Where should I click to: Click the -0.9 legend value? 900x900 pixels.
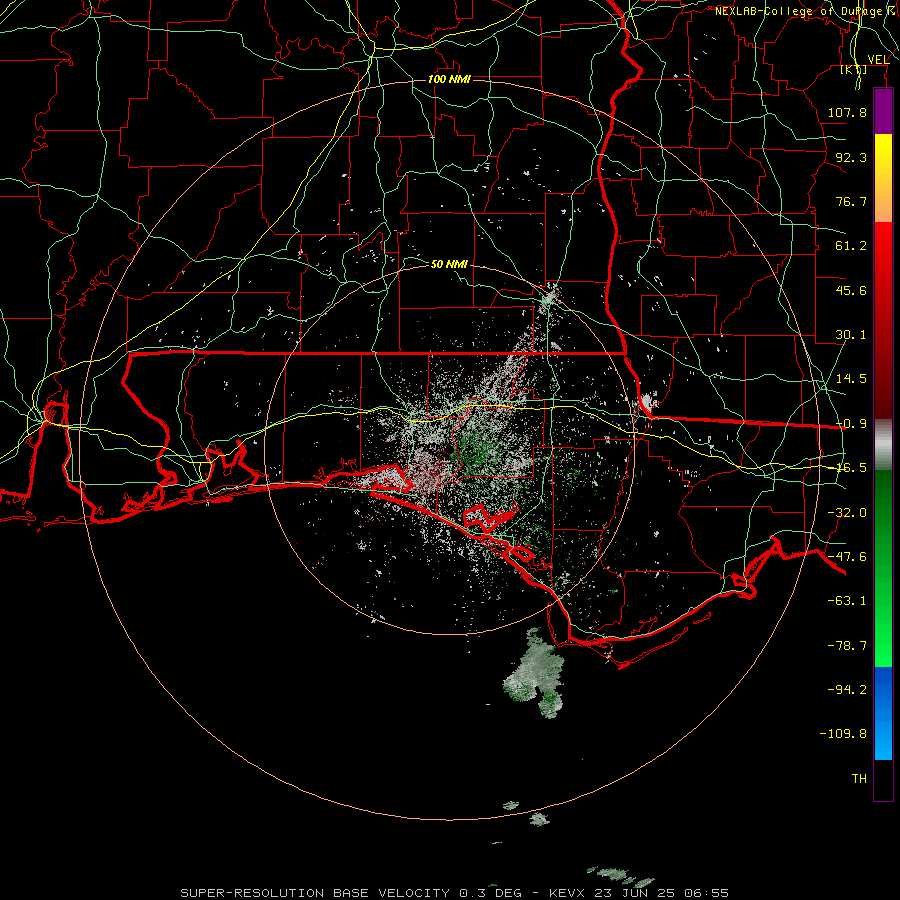coord(851,424)
